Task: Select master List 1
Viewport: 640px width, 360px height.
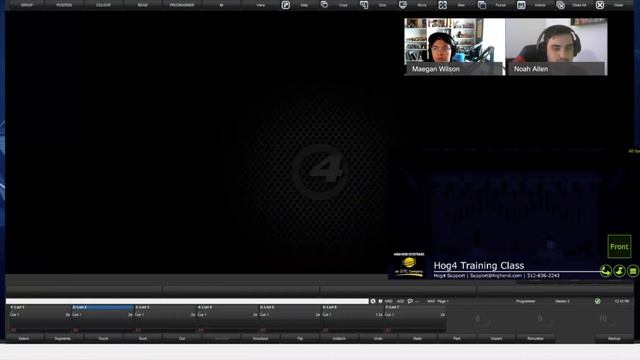Action: [40, 319]
